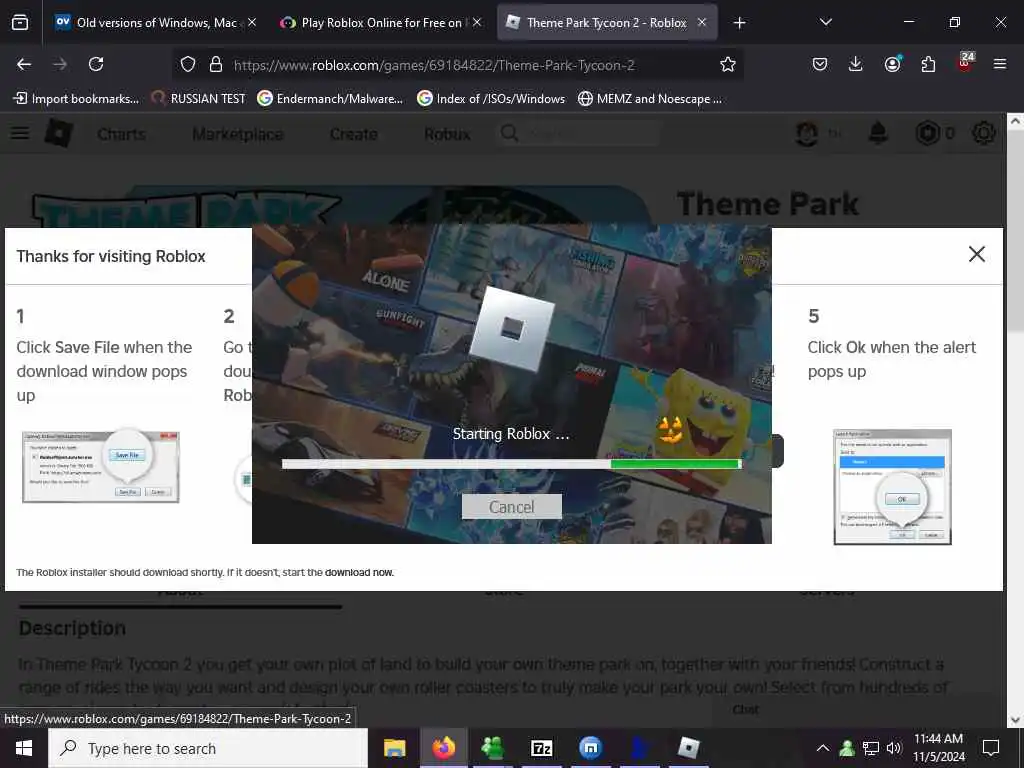This screenshot has width=1024, height=768.
Task: Click the page scrollbar up arrow
Action: [1015, 121]
